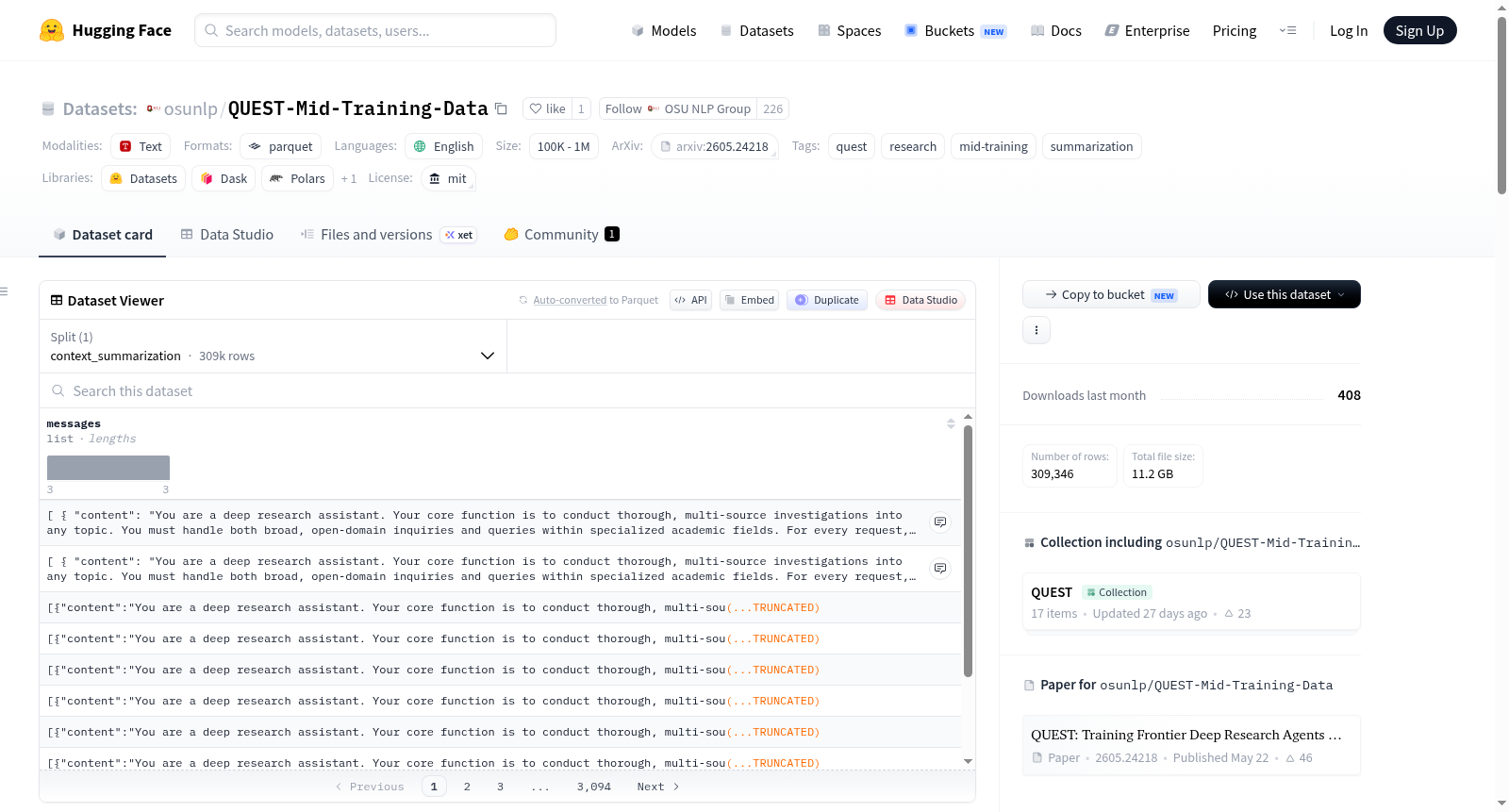
Task: Expand the +1 more libraries
Action: pyautogui.click(x=349, y=179)
